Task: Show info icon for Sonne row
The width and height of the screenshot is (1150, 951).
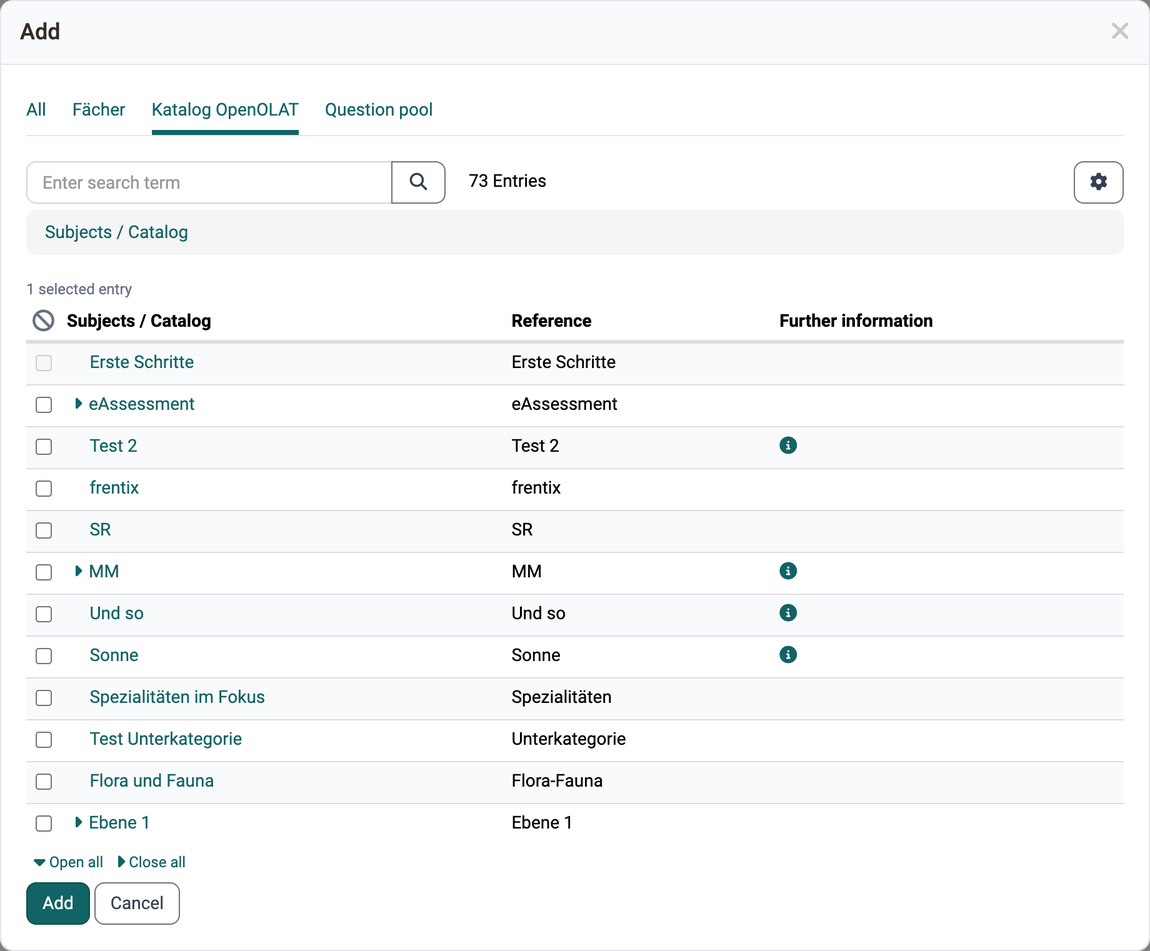Action: tap(788, 654)
